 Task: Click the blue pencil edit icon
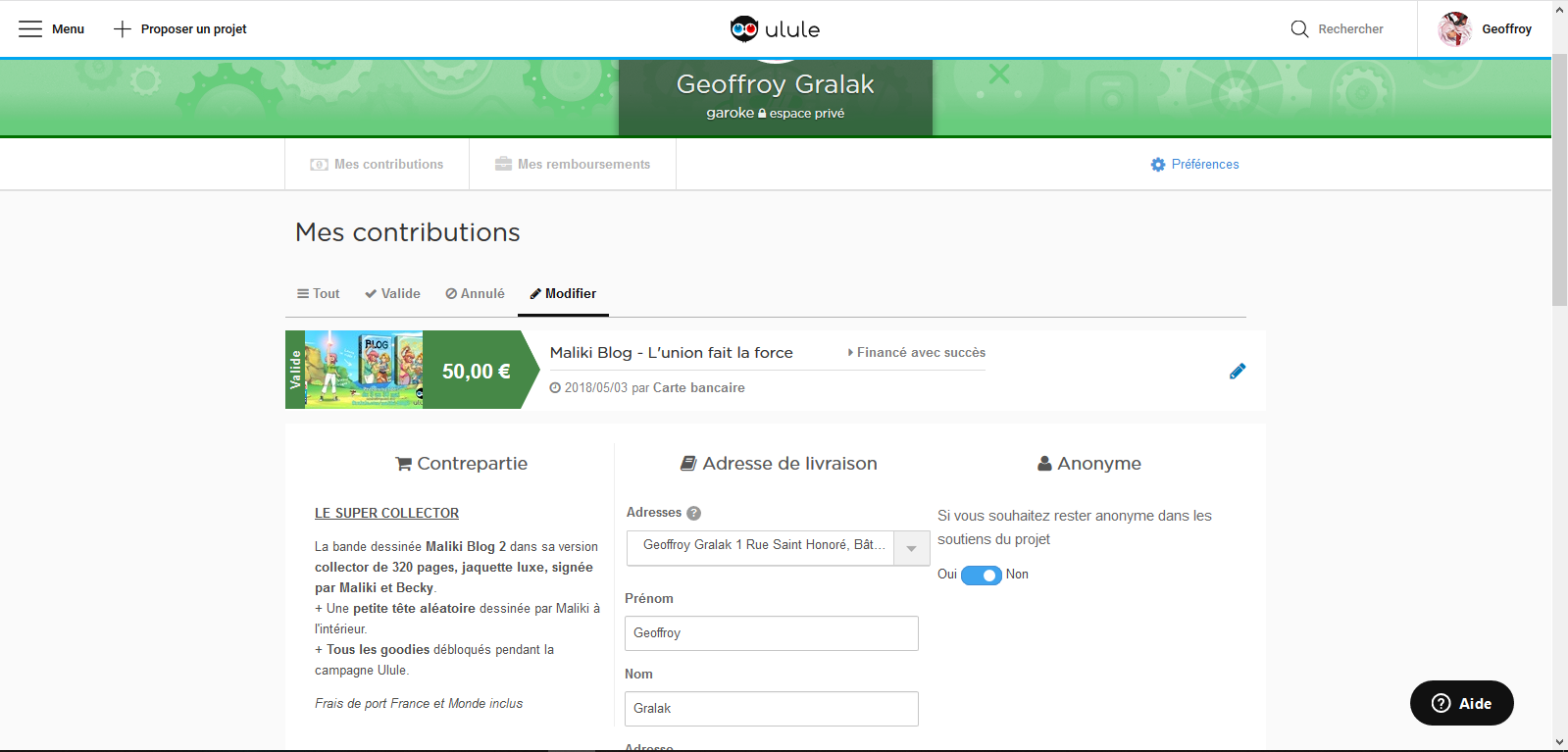[x=1237, y=372]
